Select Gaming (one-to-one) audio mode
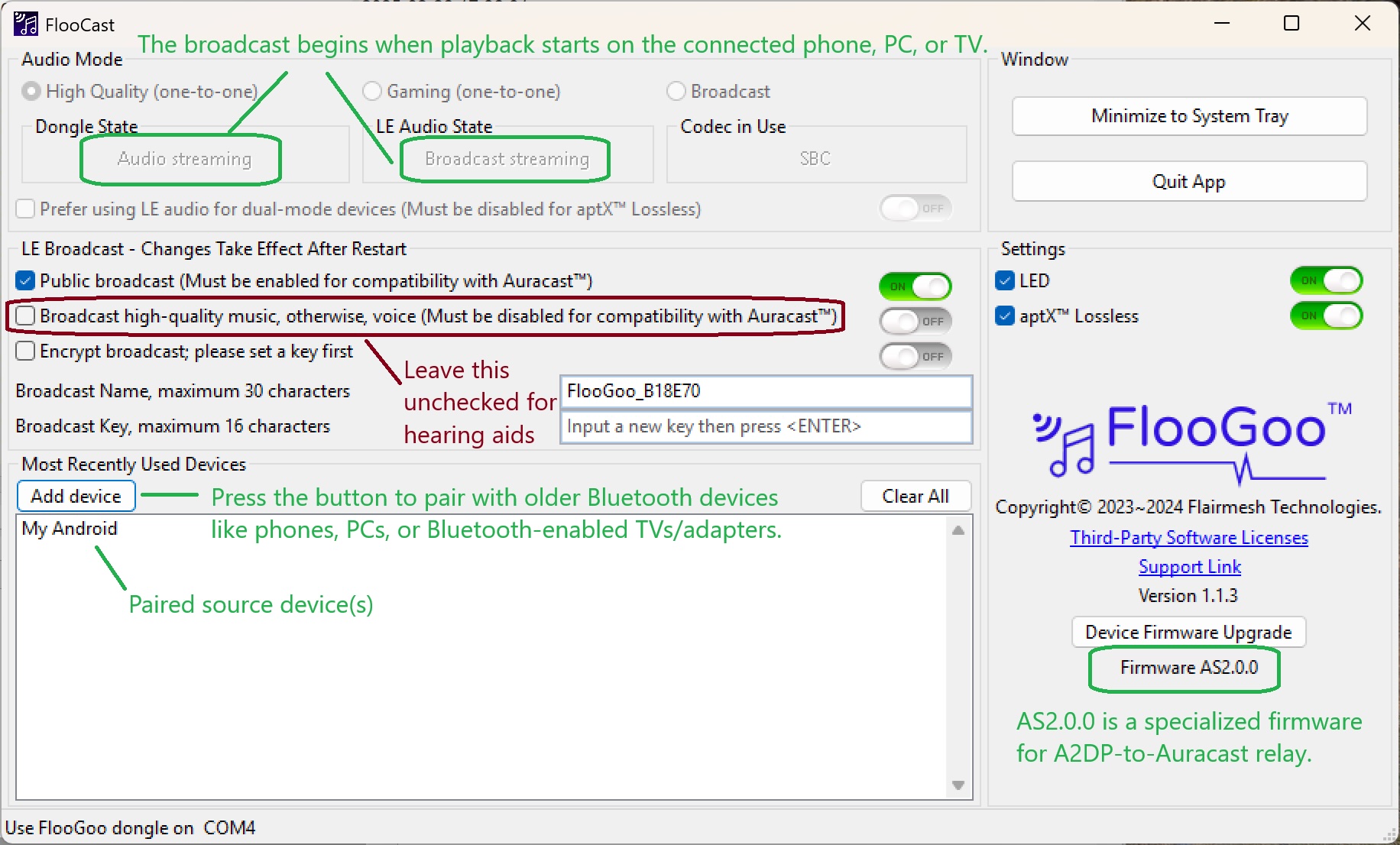Screen dimensions: 1400x845 [x=372, y=92]
